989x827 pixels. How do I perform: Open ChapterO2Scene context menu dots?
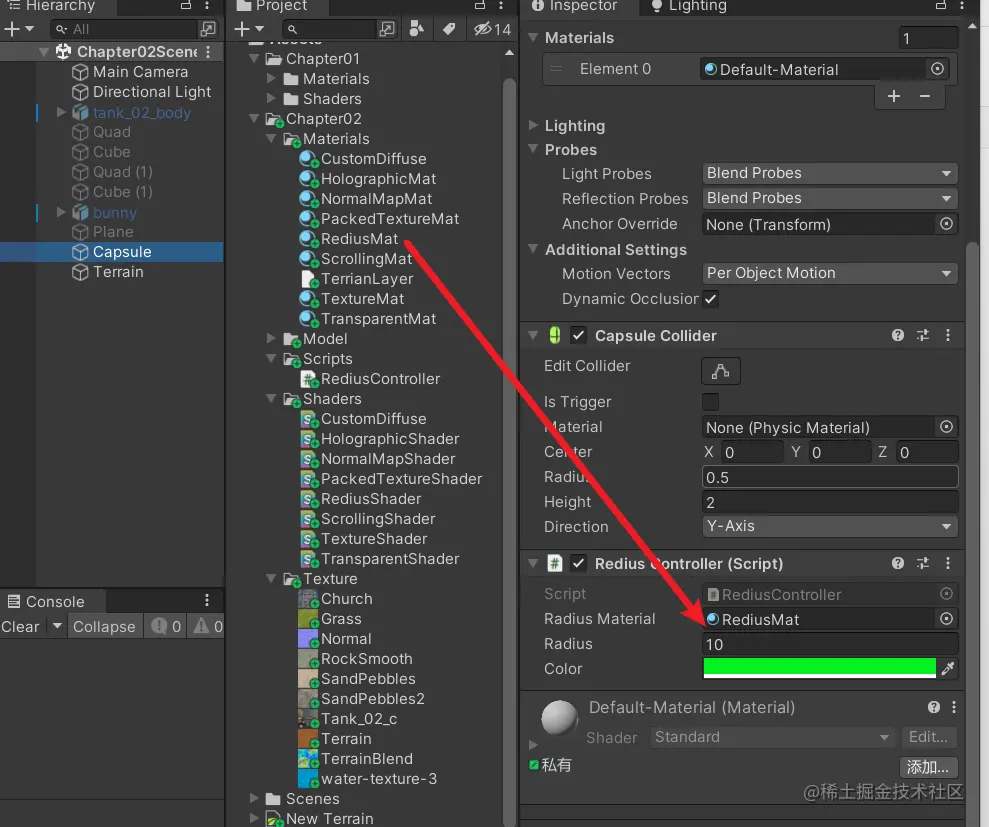point(208,52)
